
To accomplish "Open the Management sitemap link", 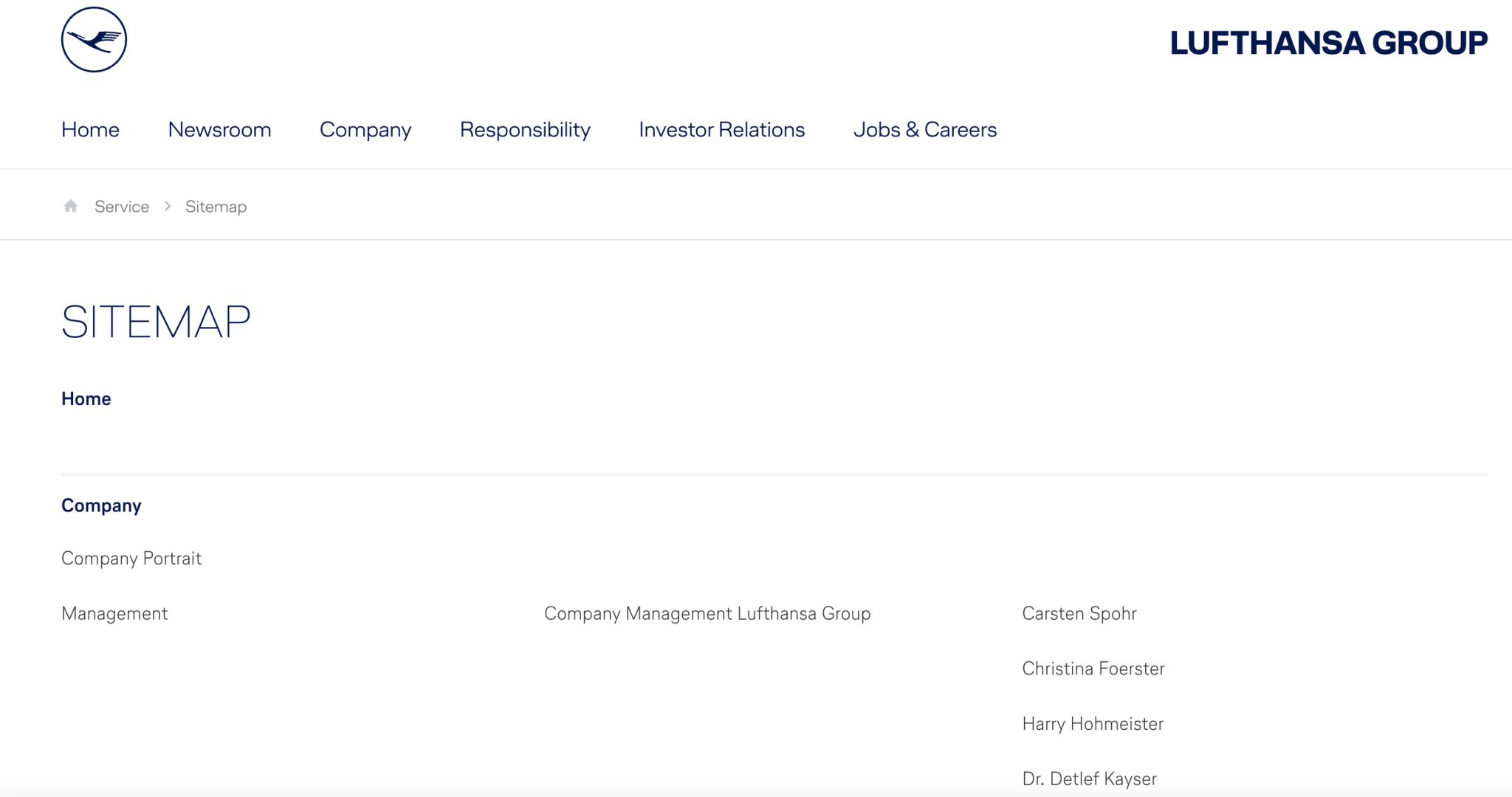I will click(114, 614).
